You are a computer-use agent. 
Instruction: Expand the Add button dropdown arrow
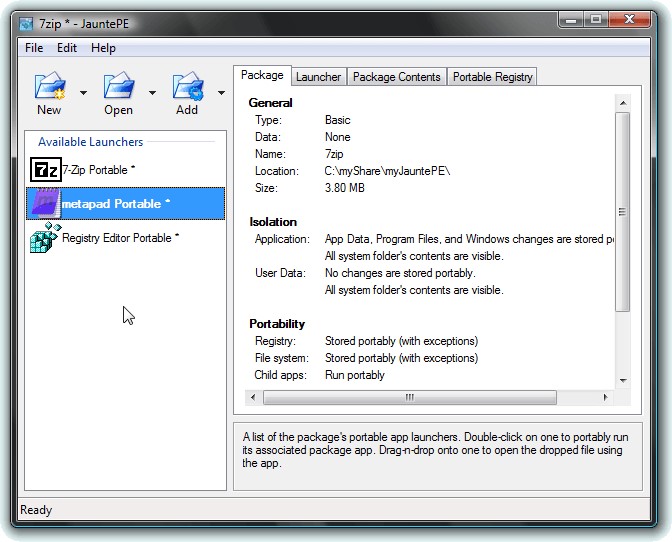coord(220,93)
